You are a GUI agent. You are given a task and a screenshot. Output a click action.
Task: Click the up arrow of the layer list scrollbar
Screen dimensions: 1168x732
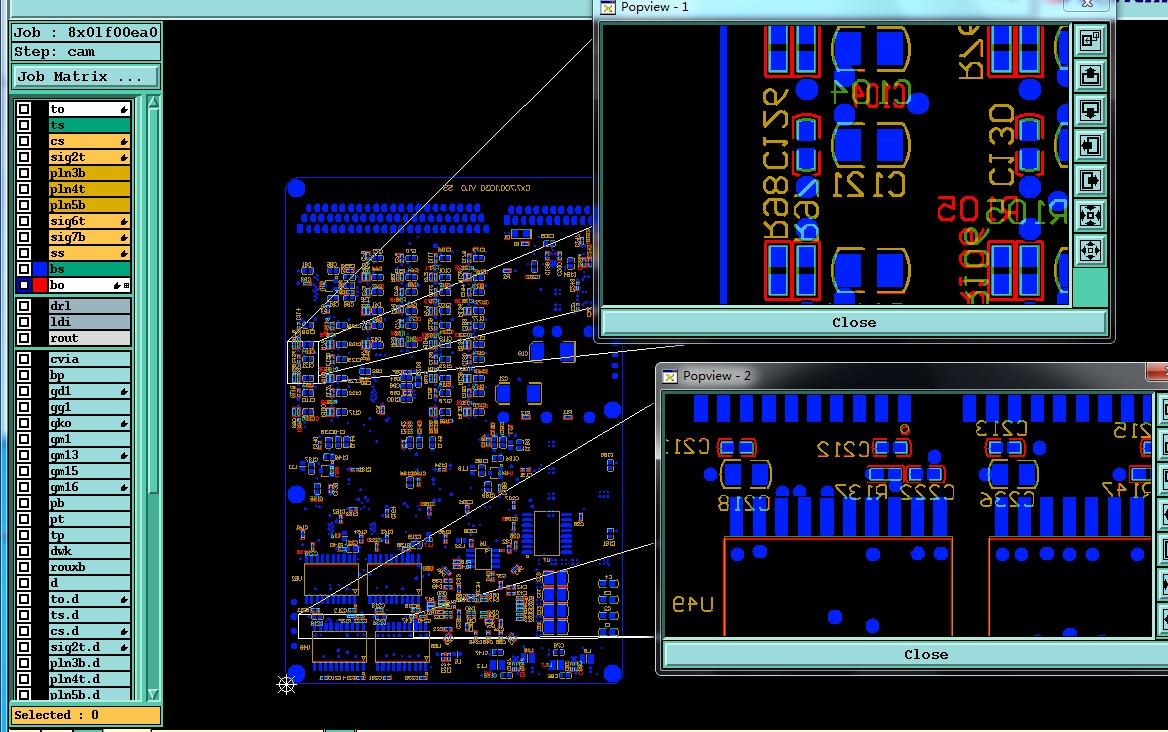coord(153,102)
